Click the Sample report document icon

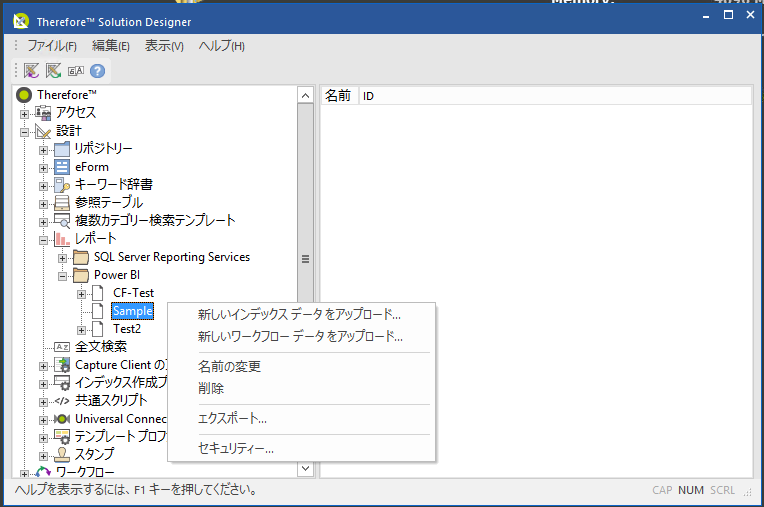(98, 311)
